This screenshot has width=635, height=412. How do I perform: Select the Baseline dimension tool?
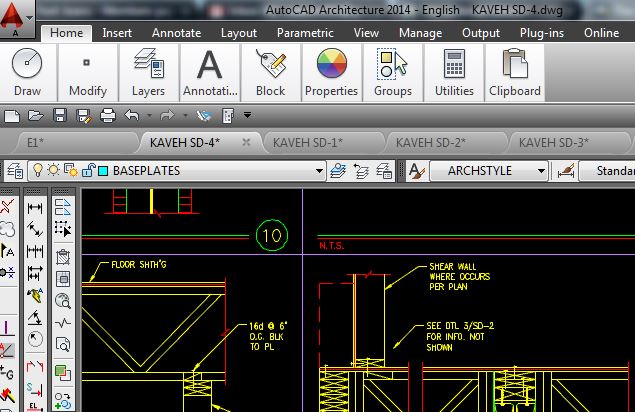(x=35, y=273)
